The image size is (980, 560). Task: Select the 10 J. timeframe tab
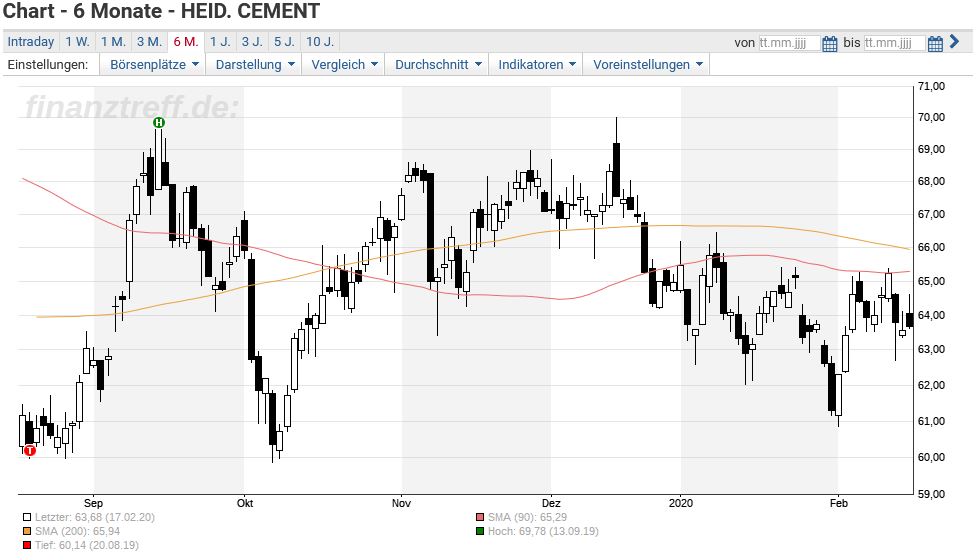[x=320, y=42]
